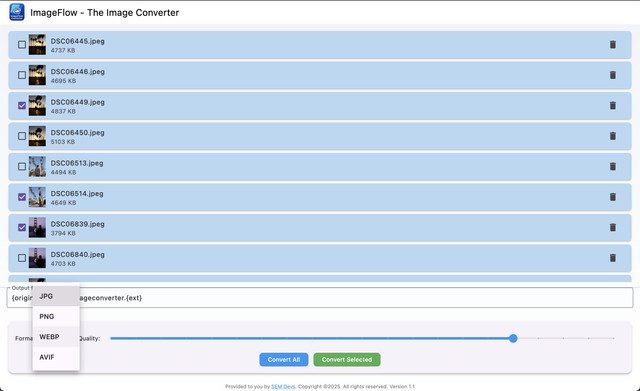This screenshot has width=640, height=391.
Task: Remove DSC06513.jpeg via trash icon
Action: point(613,167)
